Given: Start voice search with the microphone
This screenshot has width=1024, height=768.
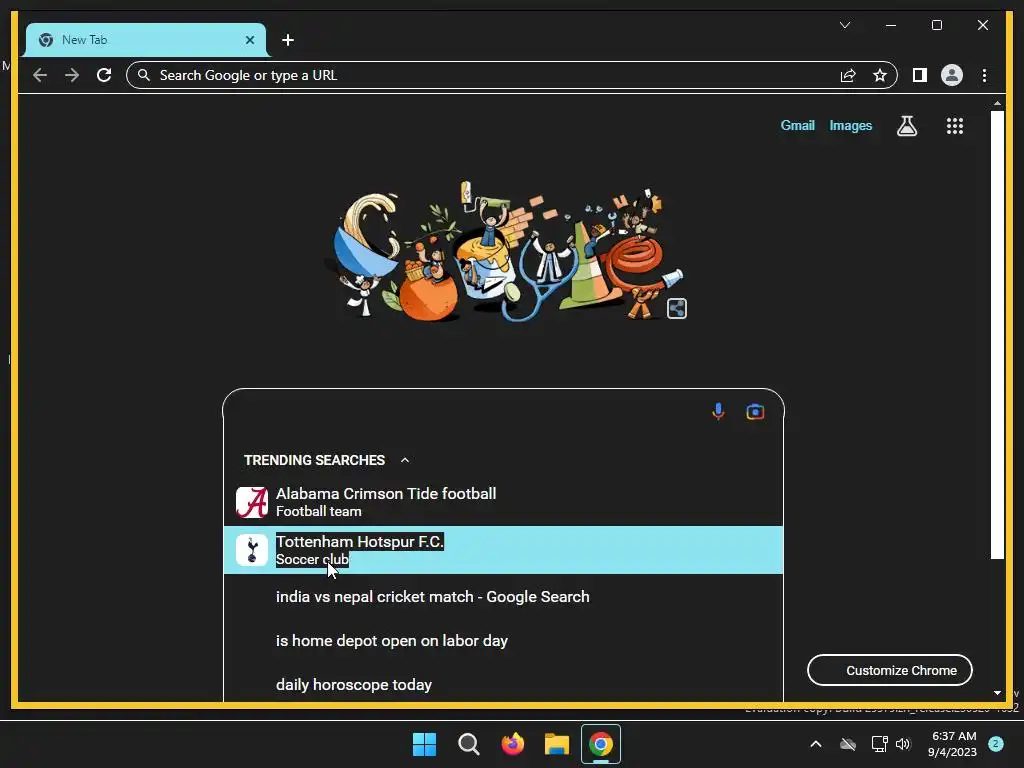Looking at the screenshot, I should (x=718, y=411).
